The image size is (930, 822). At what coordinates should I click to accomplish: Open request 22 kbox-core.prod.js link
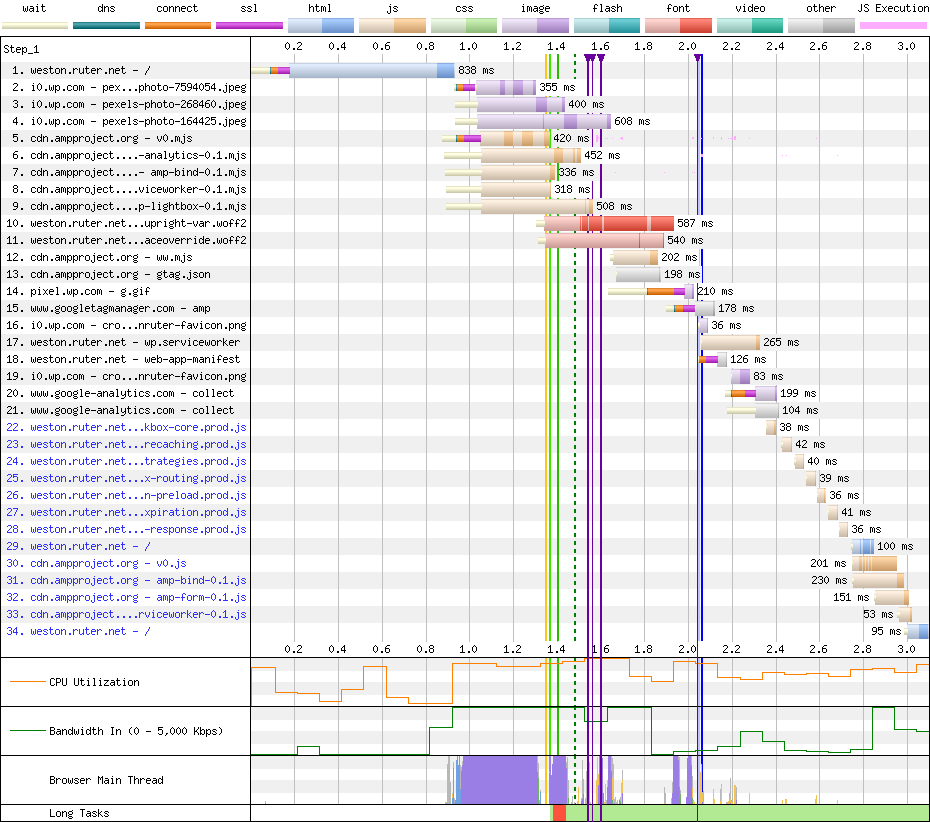coord(138,427)
